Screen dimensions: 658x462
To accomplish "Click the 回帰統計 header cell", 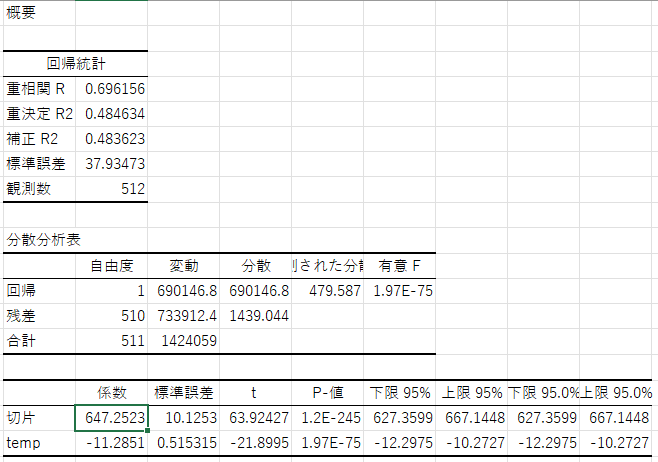I will [75, 64].
